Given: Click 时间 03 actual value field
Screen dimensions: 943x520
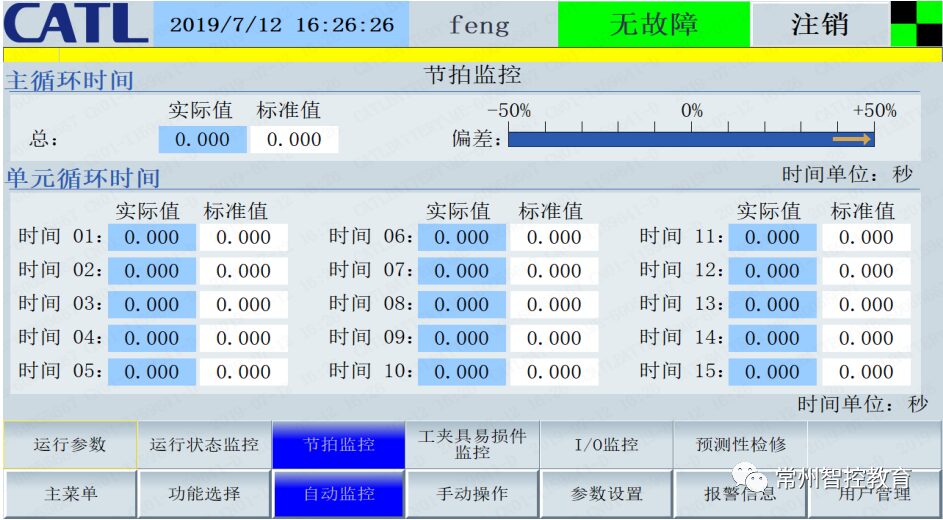Looking at the screenshot, I should pyautogui.click(x=152, y=305).
